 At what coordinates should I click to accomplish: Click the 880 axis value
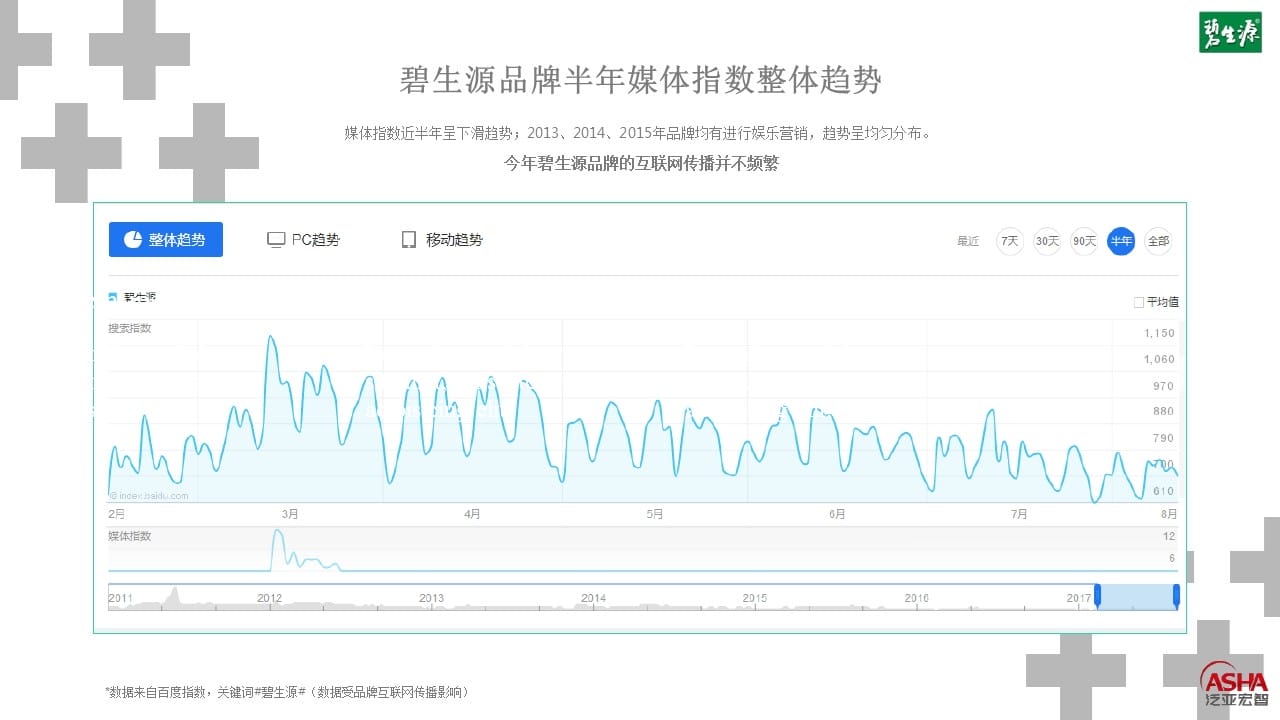(1163, 412)
